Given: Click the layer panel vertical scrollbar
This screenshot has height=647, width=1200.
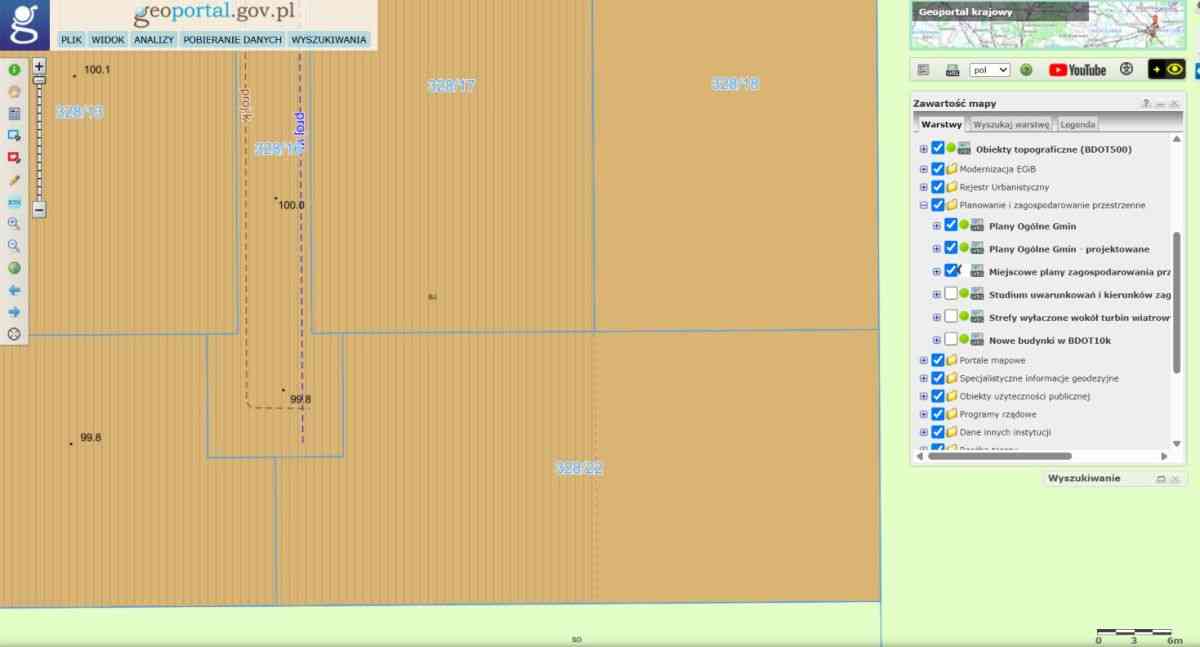Looking at the screenshot, I should (x=1177, y=303).
